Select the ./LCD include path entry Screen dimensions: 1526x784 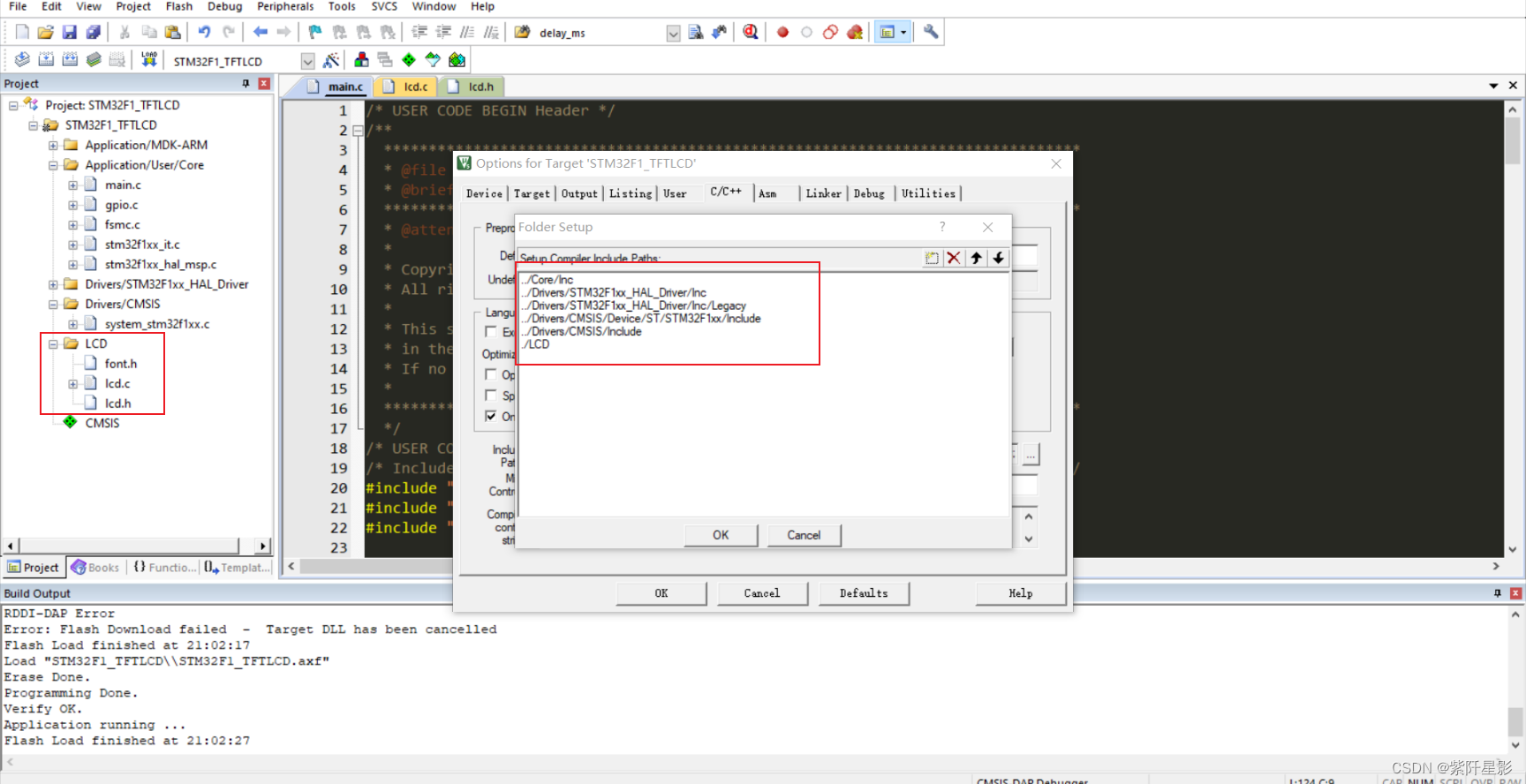536,344
